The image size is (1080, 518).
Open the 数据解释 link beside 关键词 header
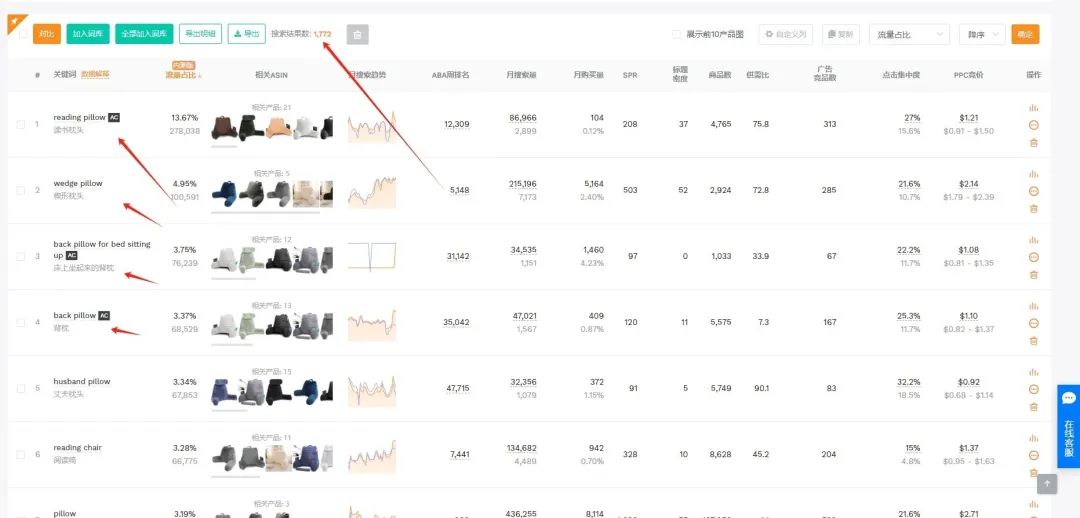(96, 74)
